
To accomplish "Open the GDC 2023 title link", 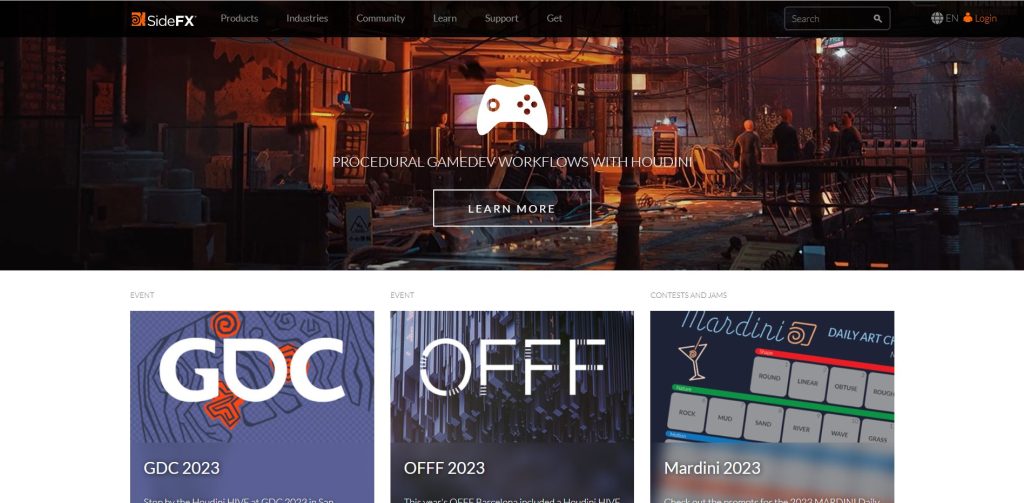I will point(182,468).
